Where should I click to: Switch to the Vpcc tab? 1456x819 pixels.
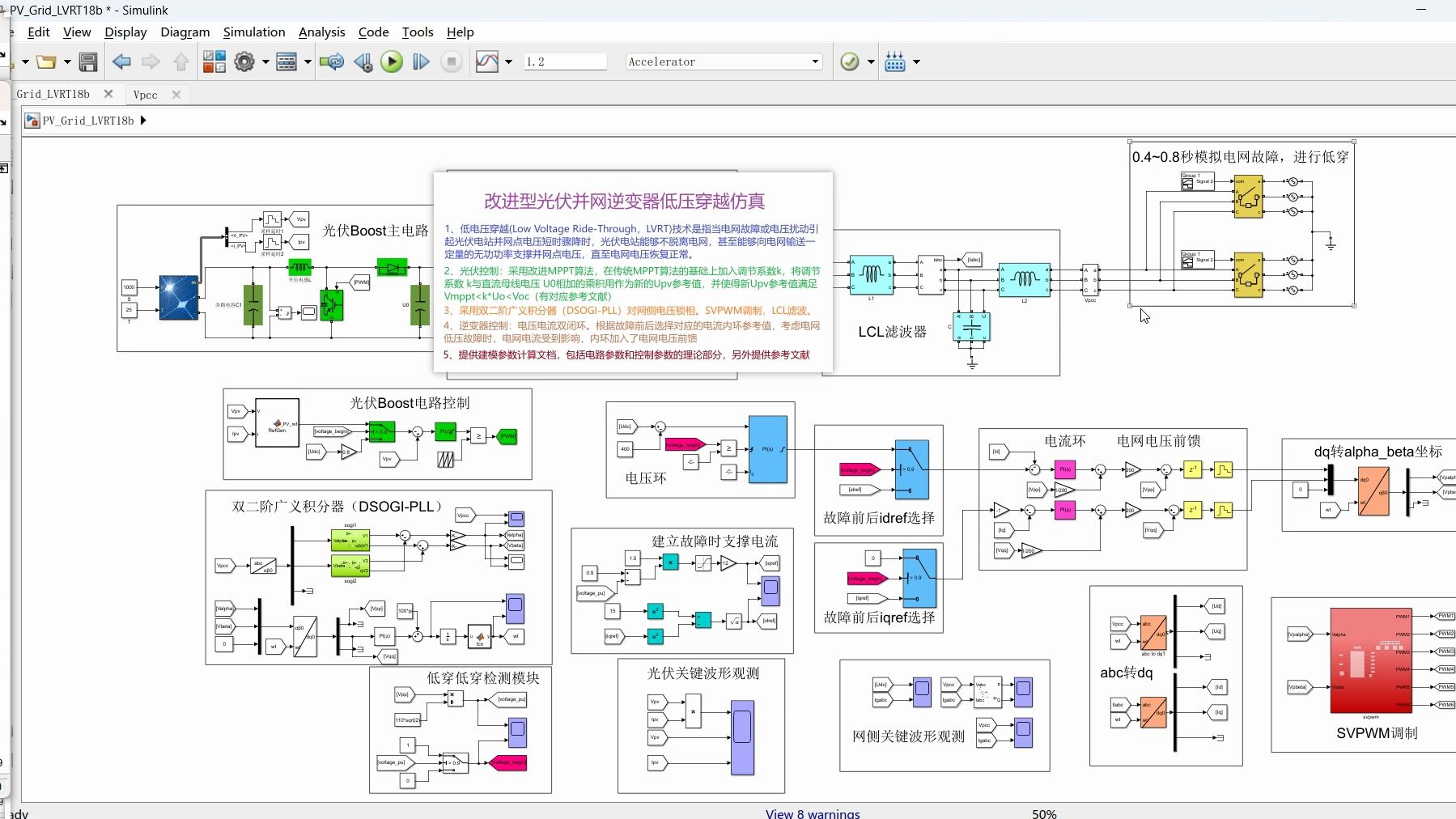click(146, 95)
